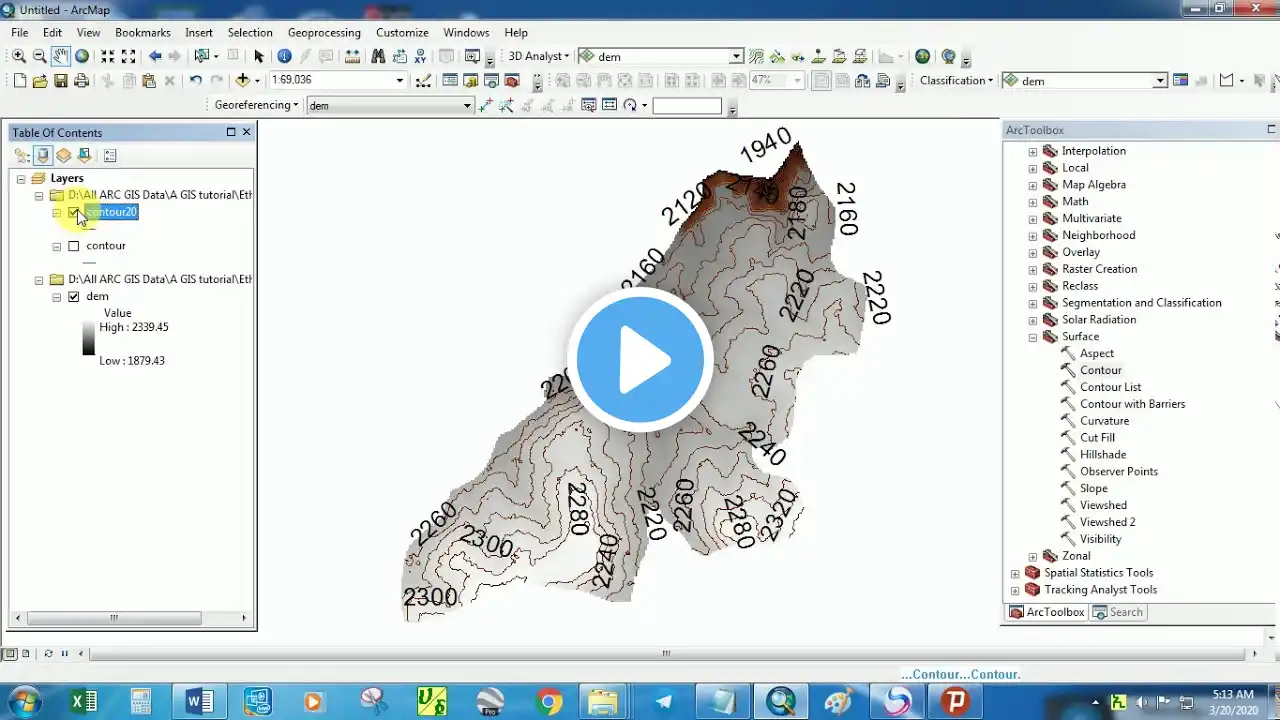The image size is (1280, 720).
Task: Play the video overlay button
Action: point(640,359)
